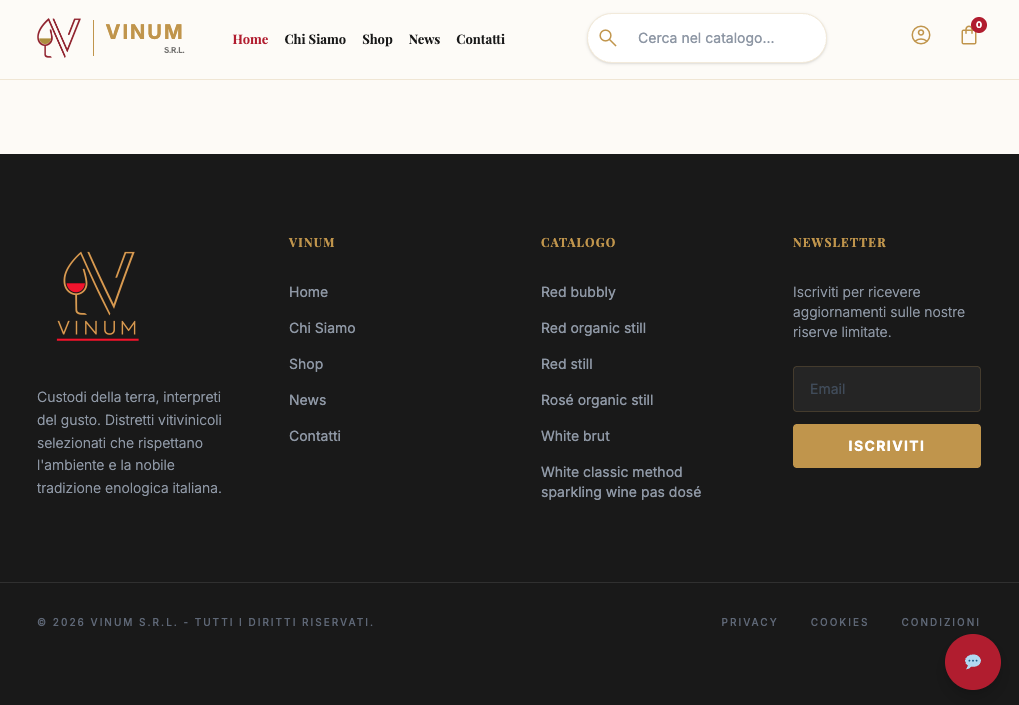The image size is (1019, 705).
Task: Open the Rosé organic still catalog link
Action: 597,400
